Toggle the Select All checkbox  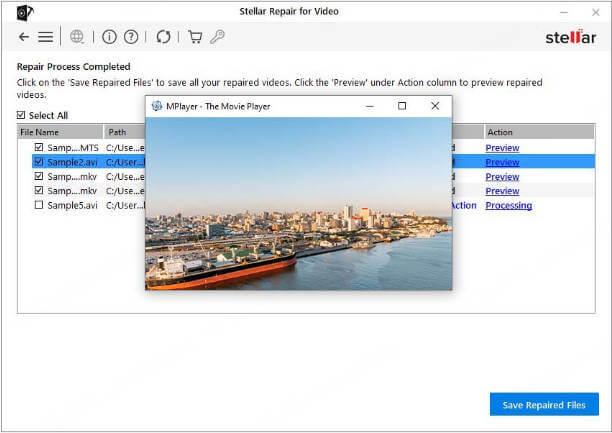coord(22,115)
